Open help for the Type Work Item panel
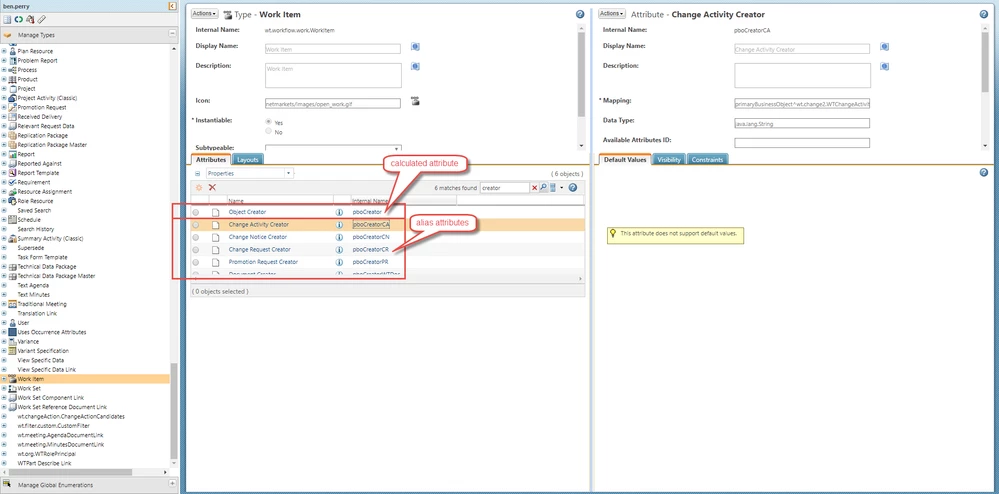This screenshot has height=494, width=999. click(580, 14)
